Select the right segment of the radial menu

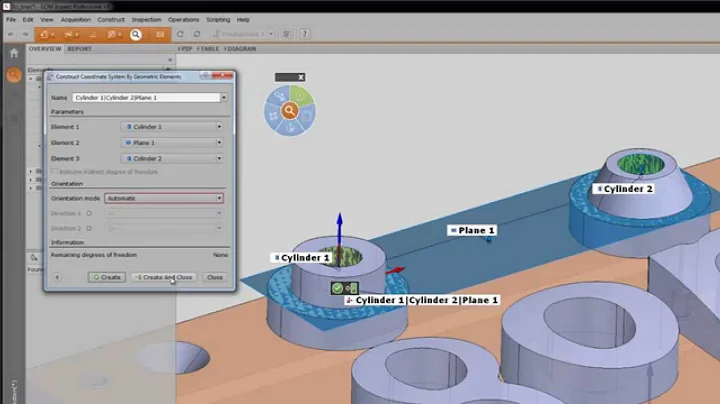307,116
